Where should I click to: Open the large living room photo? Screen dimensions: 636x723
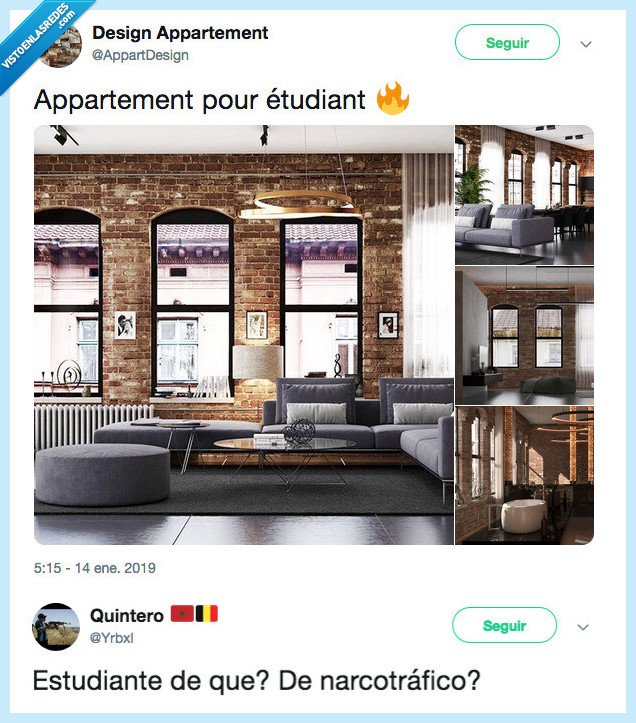244,335
